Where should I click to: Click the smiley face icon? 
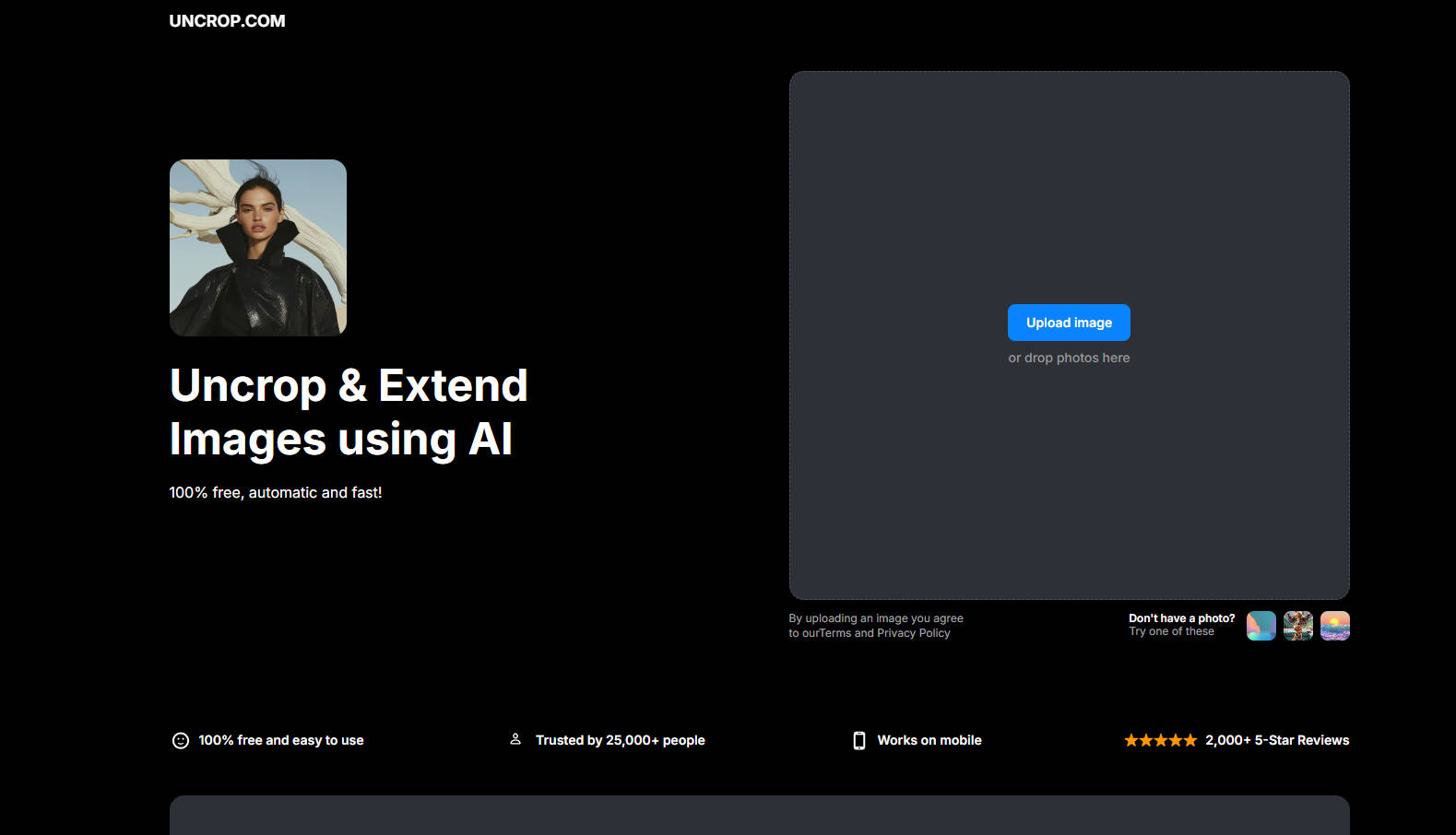pos(181,740)
